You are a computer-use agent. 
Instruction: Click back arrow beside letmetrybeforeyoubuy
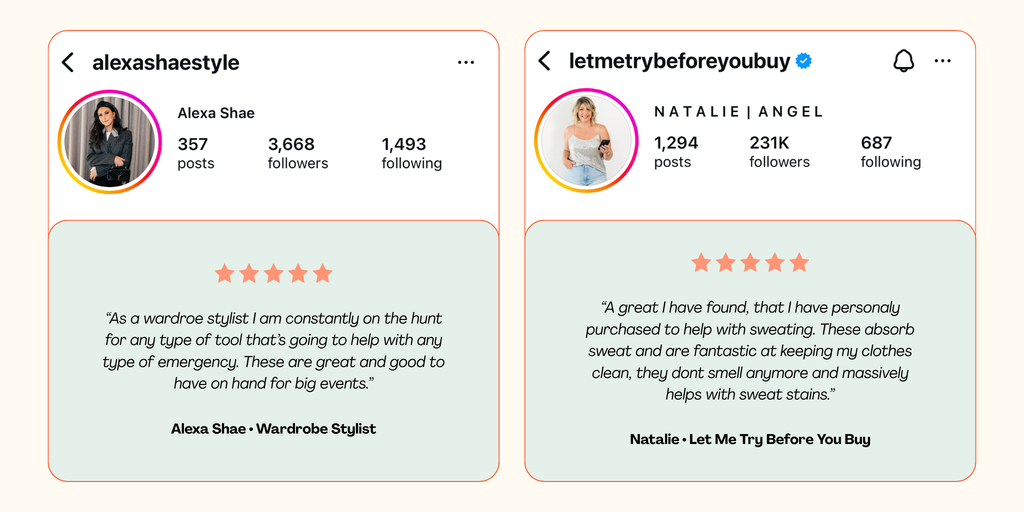[x=545, y=61]
